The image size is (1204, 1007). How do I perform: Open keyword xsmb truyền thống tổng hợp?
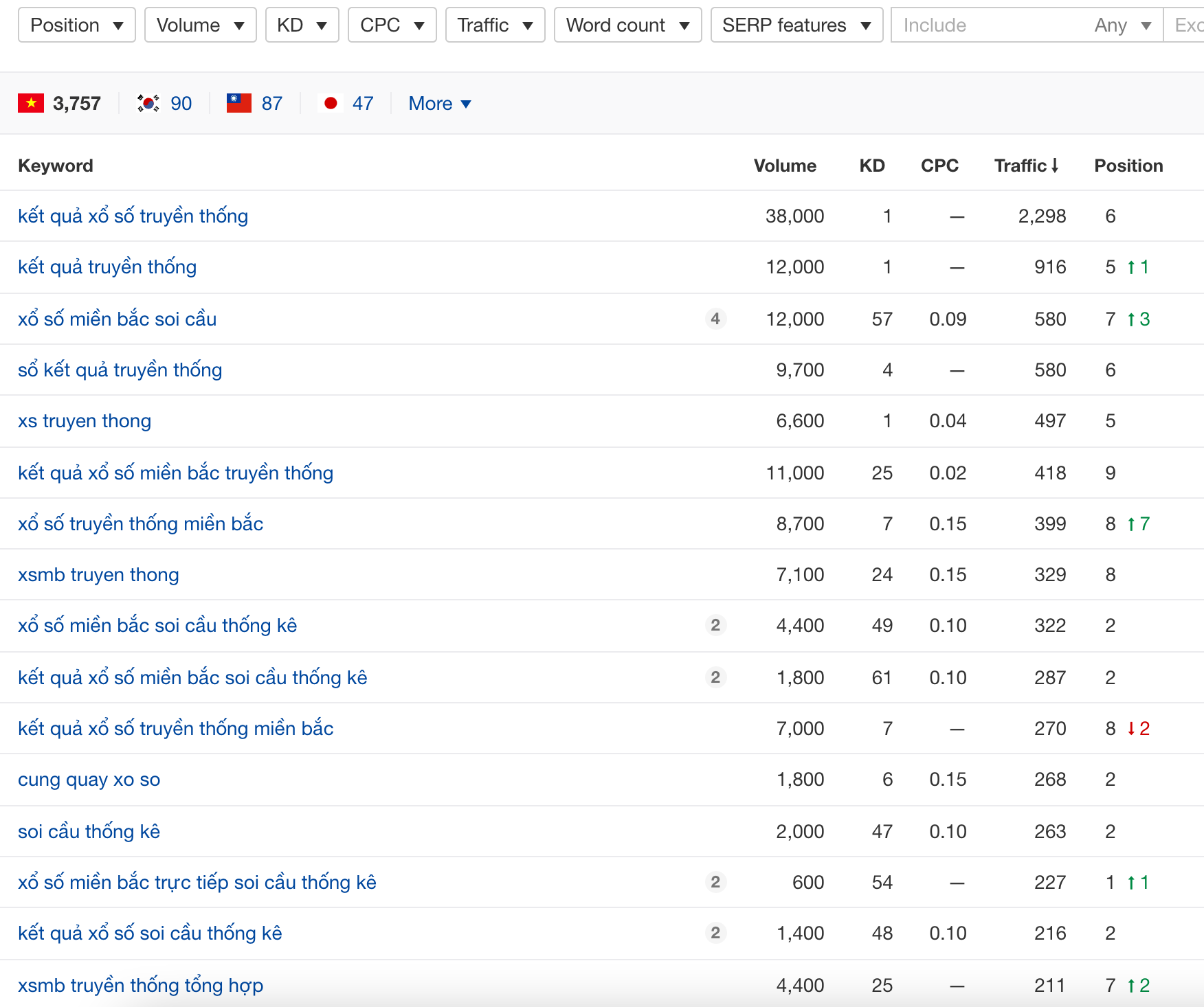click(x=140, y=985)
